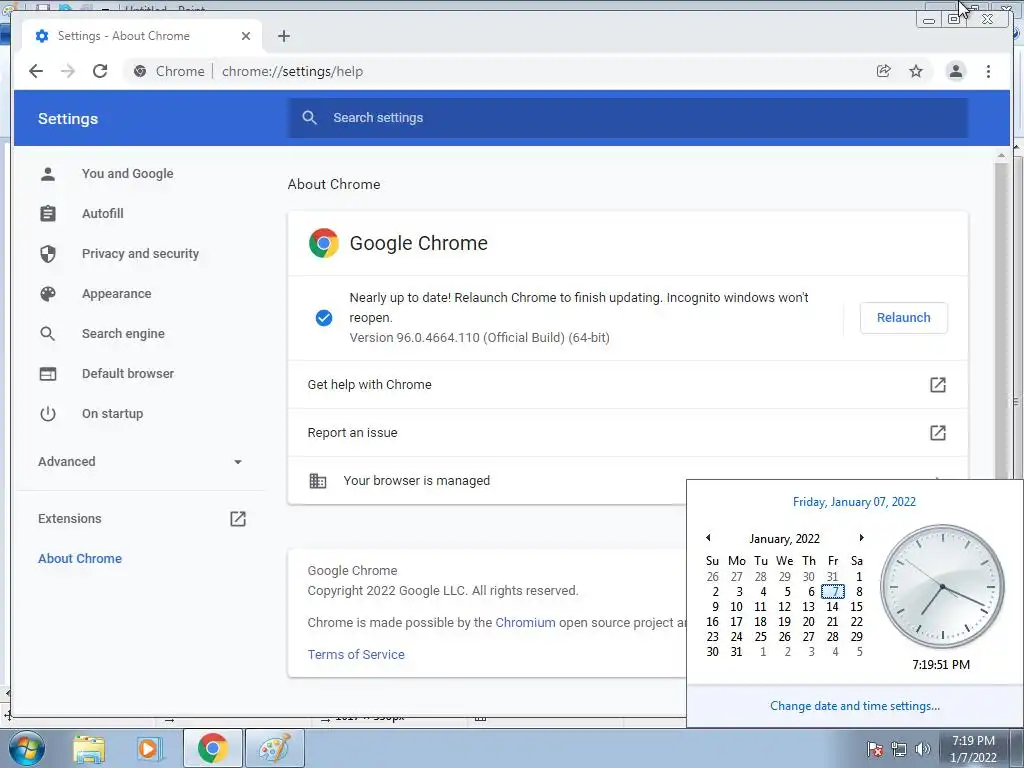Click the analog clock face
The image size is (1024, 768).
[x=942, y=586]
